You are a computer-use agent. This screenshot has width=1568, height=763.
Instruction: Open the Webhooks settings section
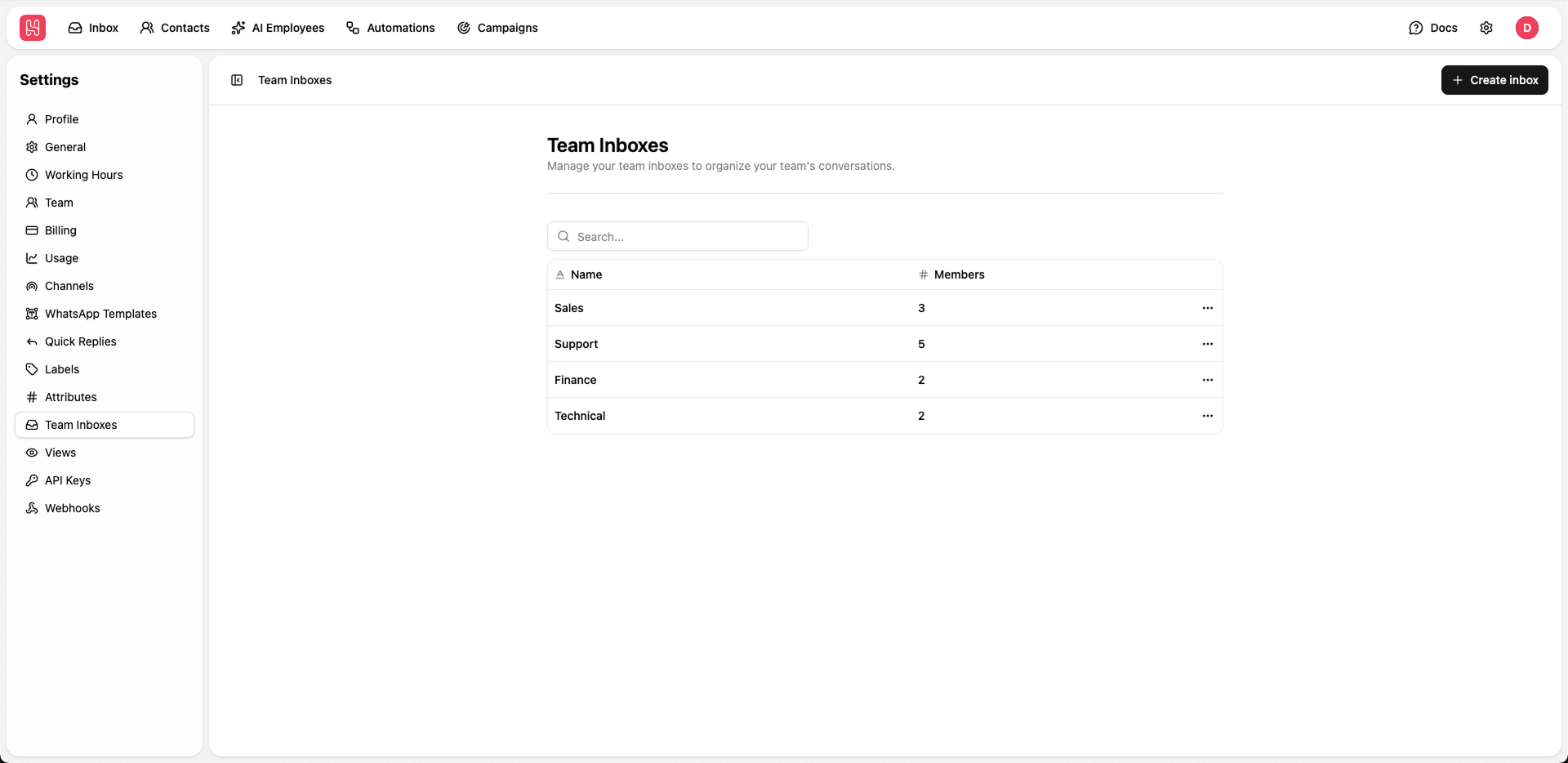[73, 507]
